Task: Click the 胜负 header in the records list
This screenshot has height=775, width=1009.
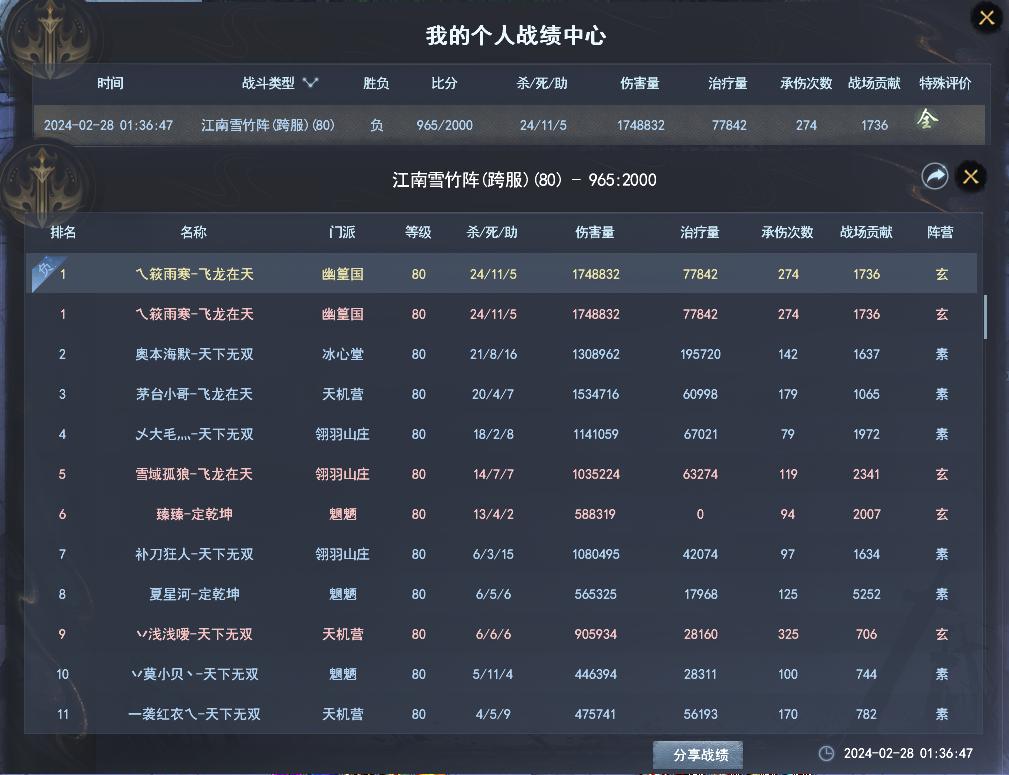Action: pos(376,83)
